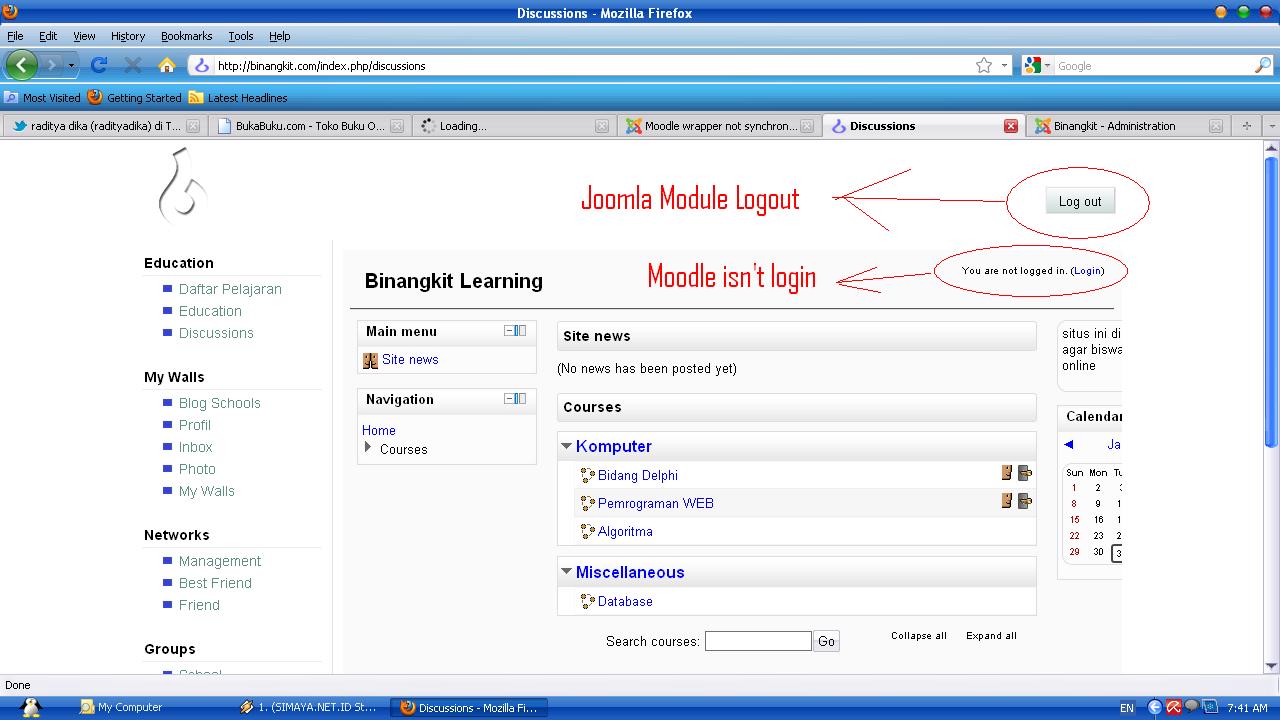Click guest access icon for Bidang Delphi
The image size is (1280, 720).
pos(1007,473)
